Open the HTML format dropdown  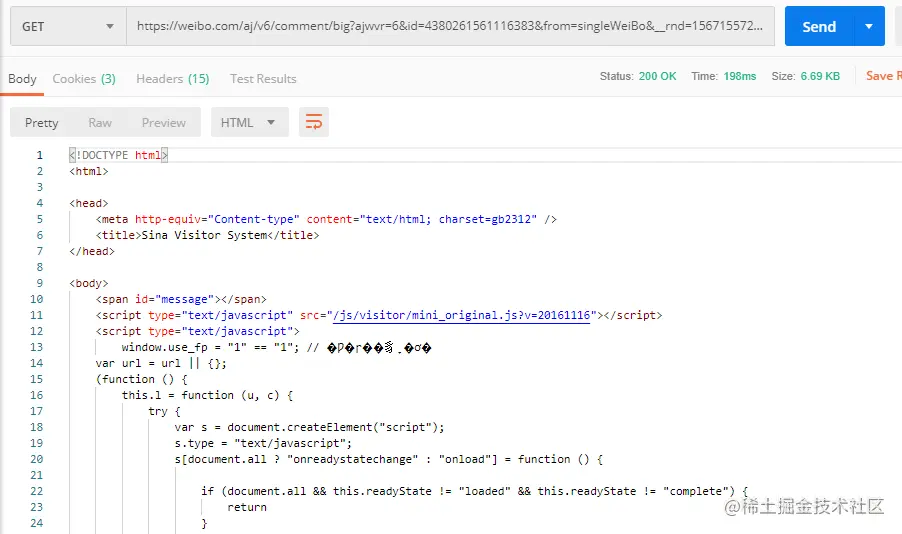point(249,123)
